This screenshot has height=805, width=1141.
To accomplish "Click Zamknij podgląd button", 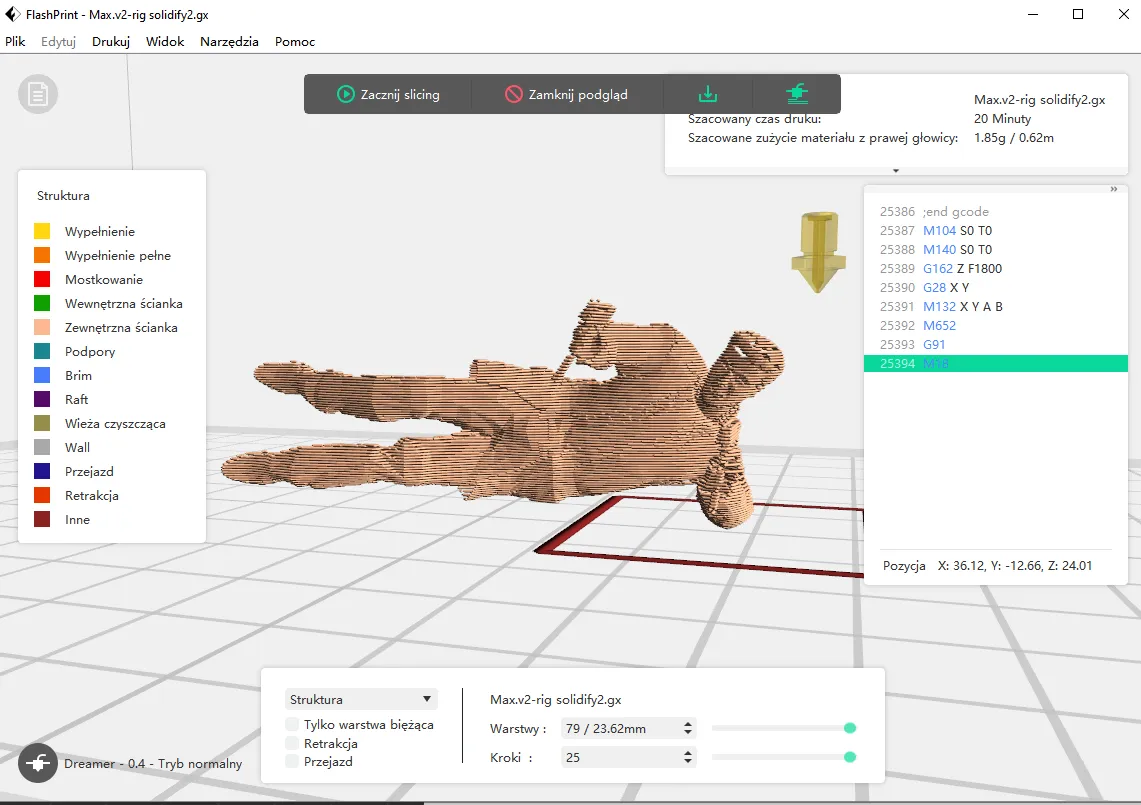I will click(566, 94).
